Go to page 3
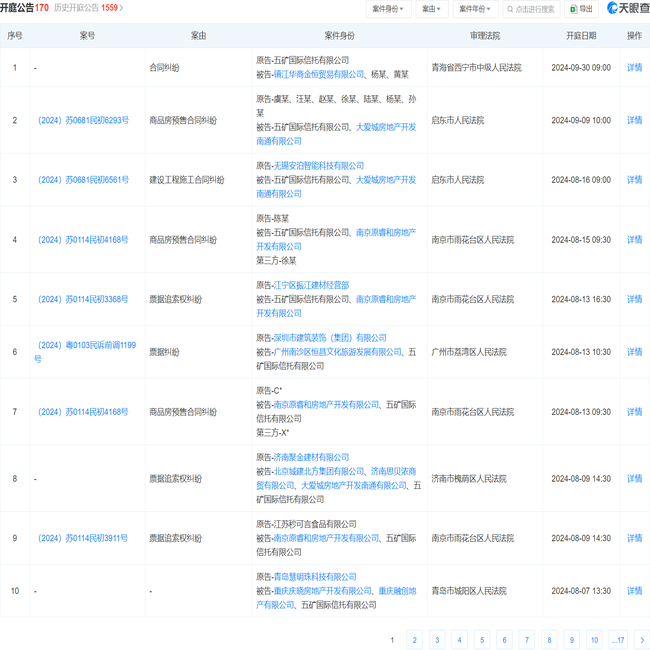The image size is (650, 650). coord(437,640)
